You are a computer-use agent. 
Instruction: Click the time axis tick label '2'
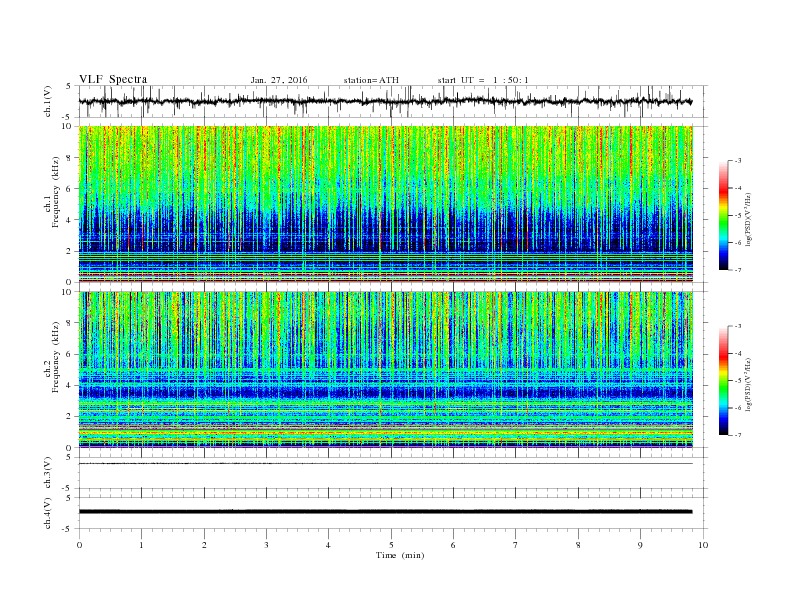coord(204,545)
